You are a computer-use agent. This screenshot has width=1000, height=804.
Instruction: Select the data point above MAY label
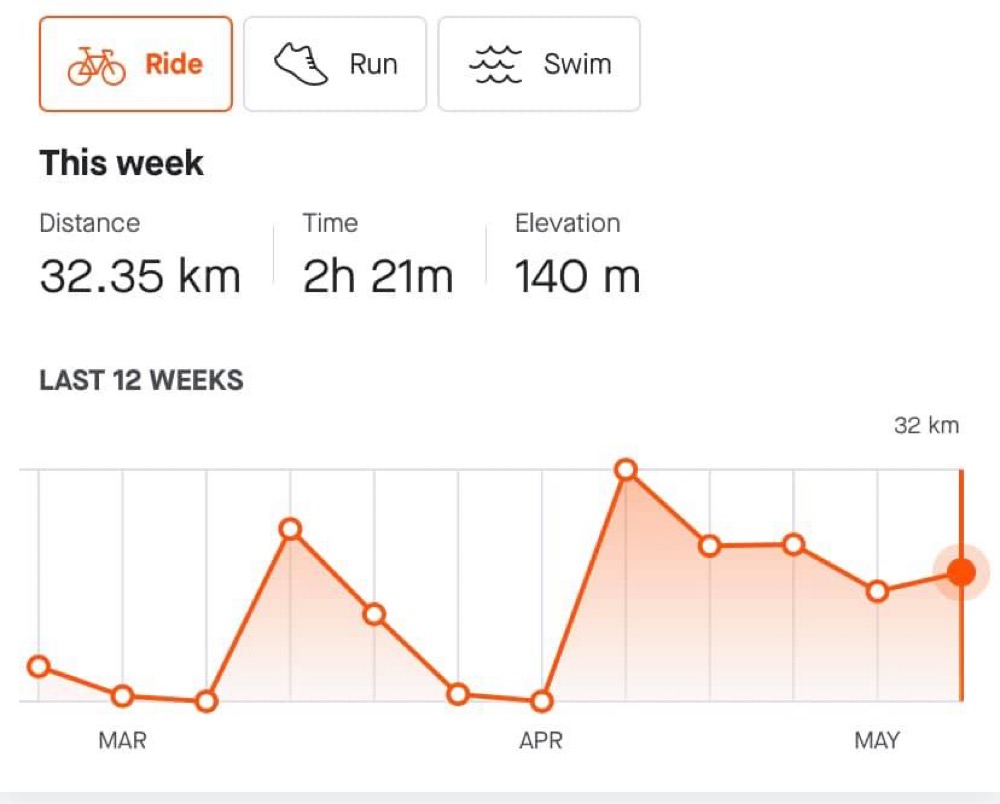pyautogui.click(x=877, y=591)
